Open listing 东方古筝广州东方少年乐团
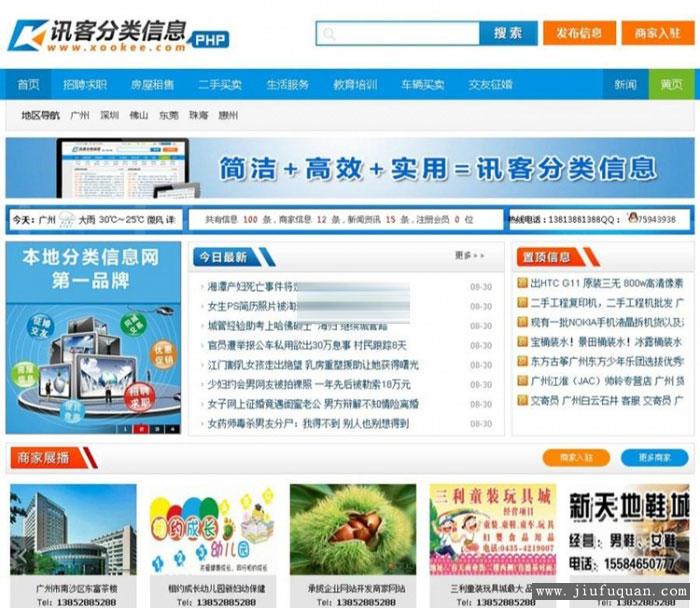 [607, 361]
